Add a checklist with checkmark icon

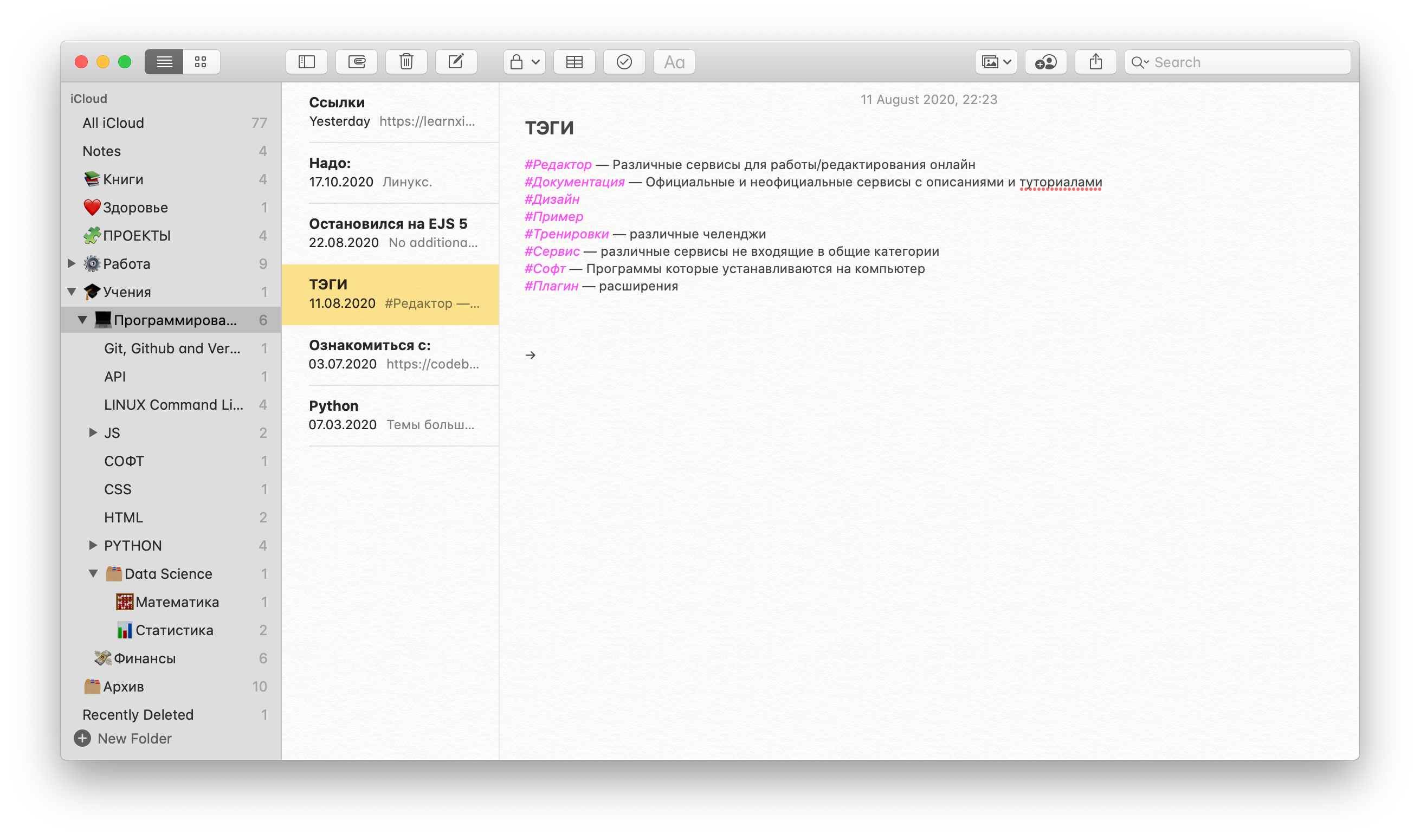point(624,62)
